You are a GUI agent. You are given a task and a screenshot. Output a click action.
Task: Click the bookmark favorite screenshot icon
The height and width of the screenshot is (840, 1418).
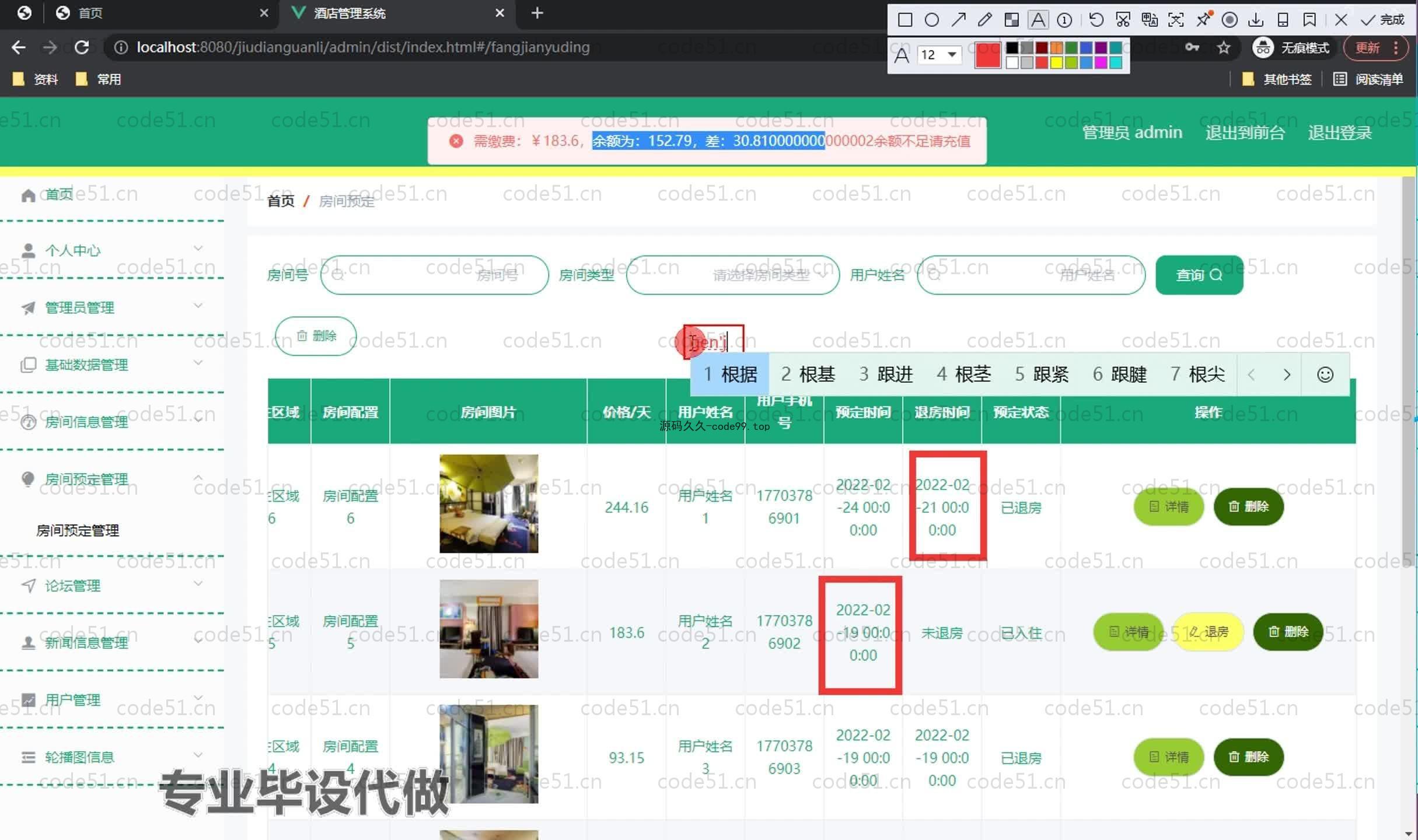tap(1309, 20)
